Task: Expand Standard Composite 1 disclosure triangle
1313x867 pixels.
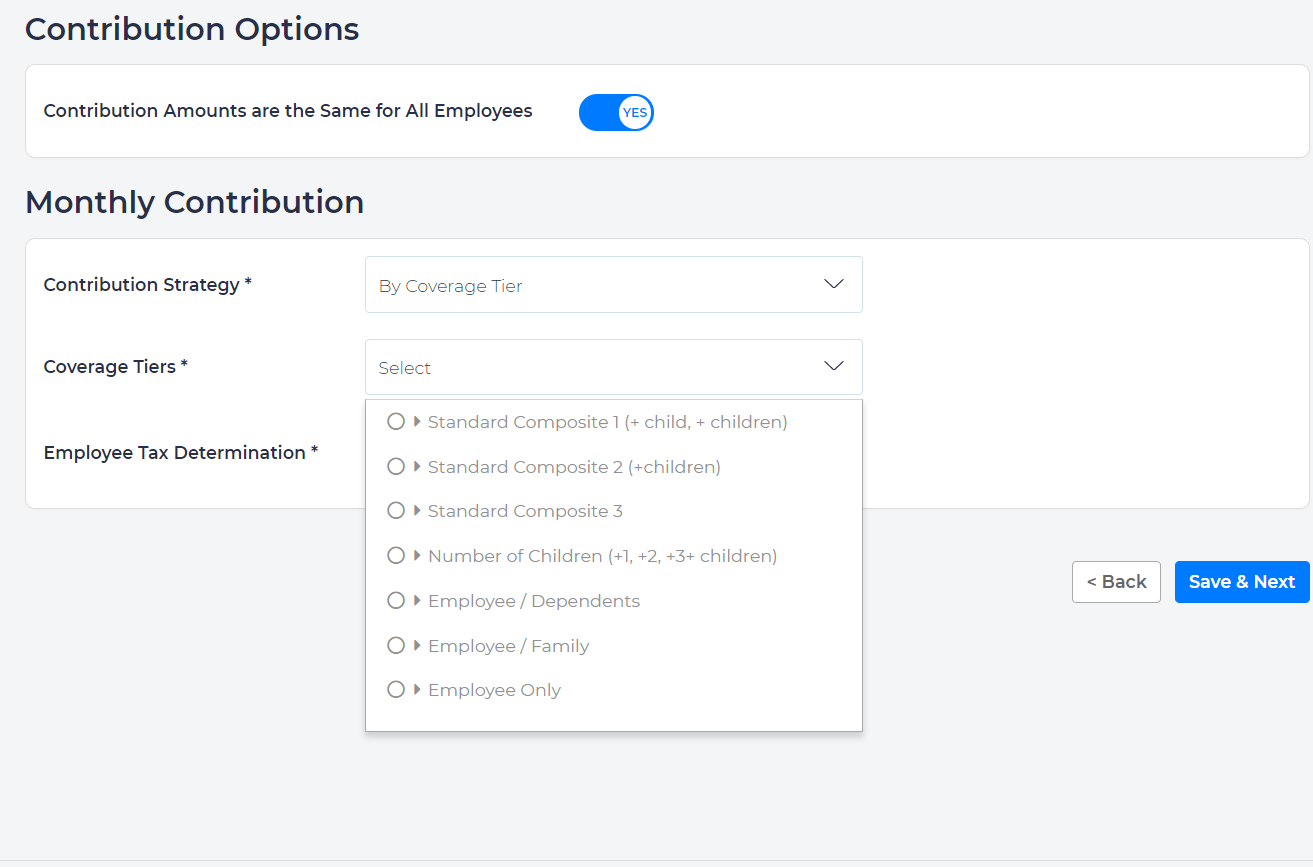Action: point(416,421)
